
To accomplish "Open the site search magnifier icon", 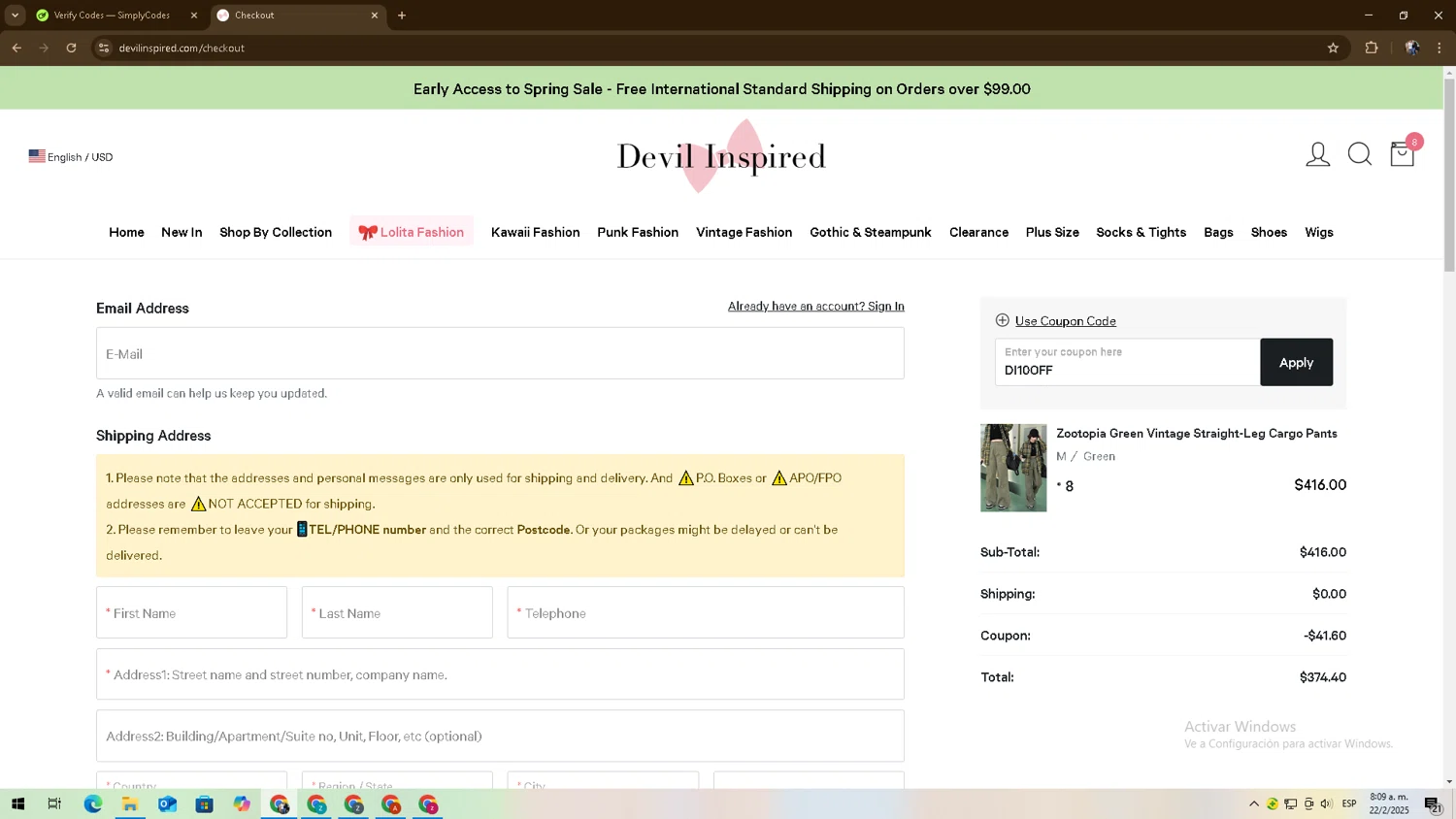I will tap(1360, 155).
